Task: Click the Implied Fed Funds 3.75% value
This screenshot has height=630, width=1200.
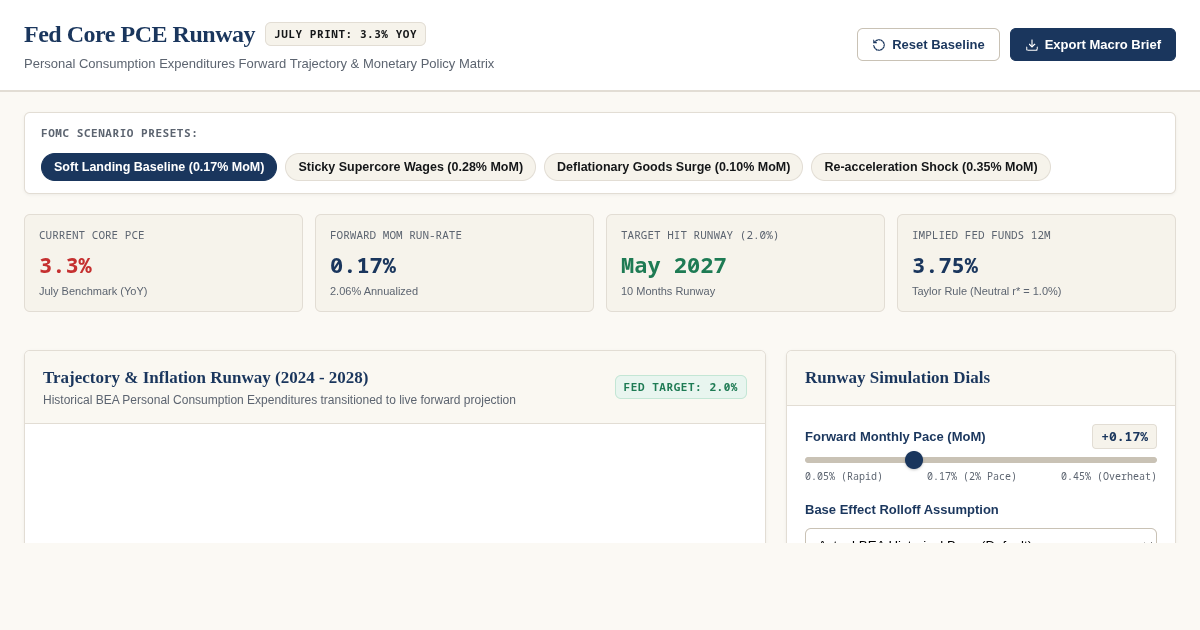Action: tap(945, 266)
